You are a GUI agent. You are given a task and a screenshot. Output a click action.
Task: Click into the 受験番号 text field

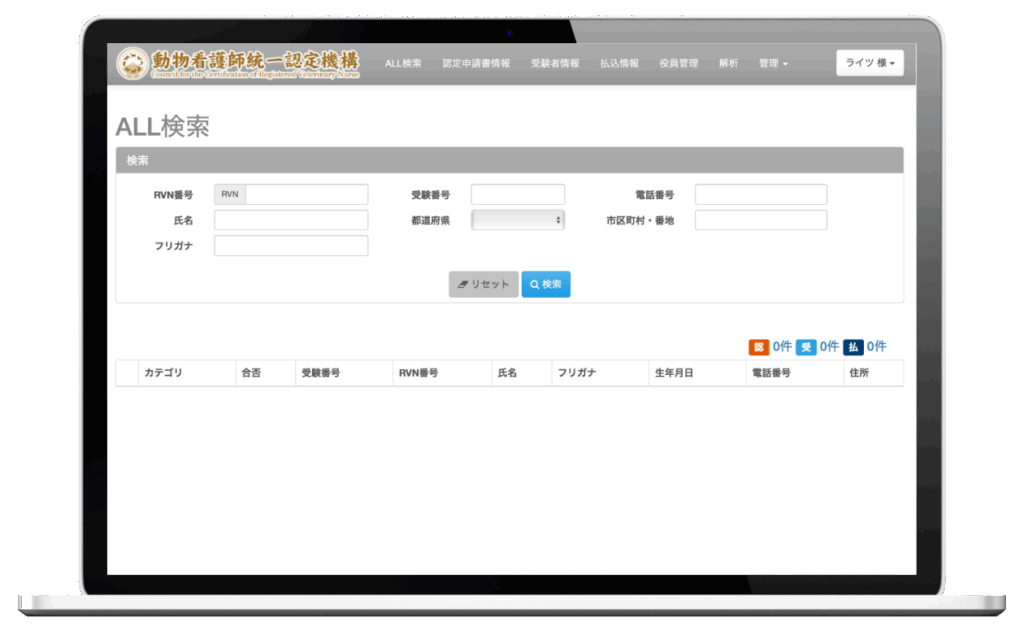[518, 195]
